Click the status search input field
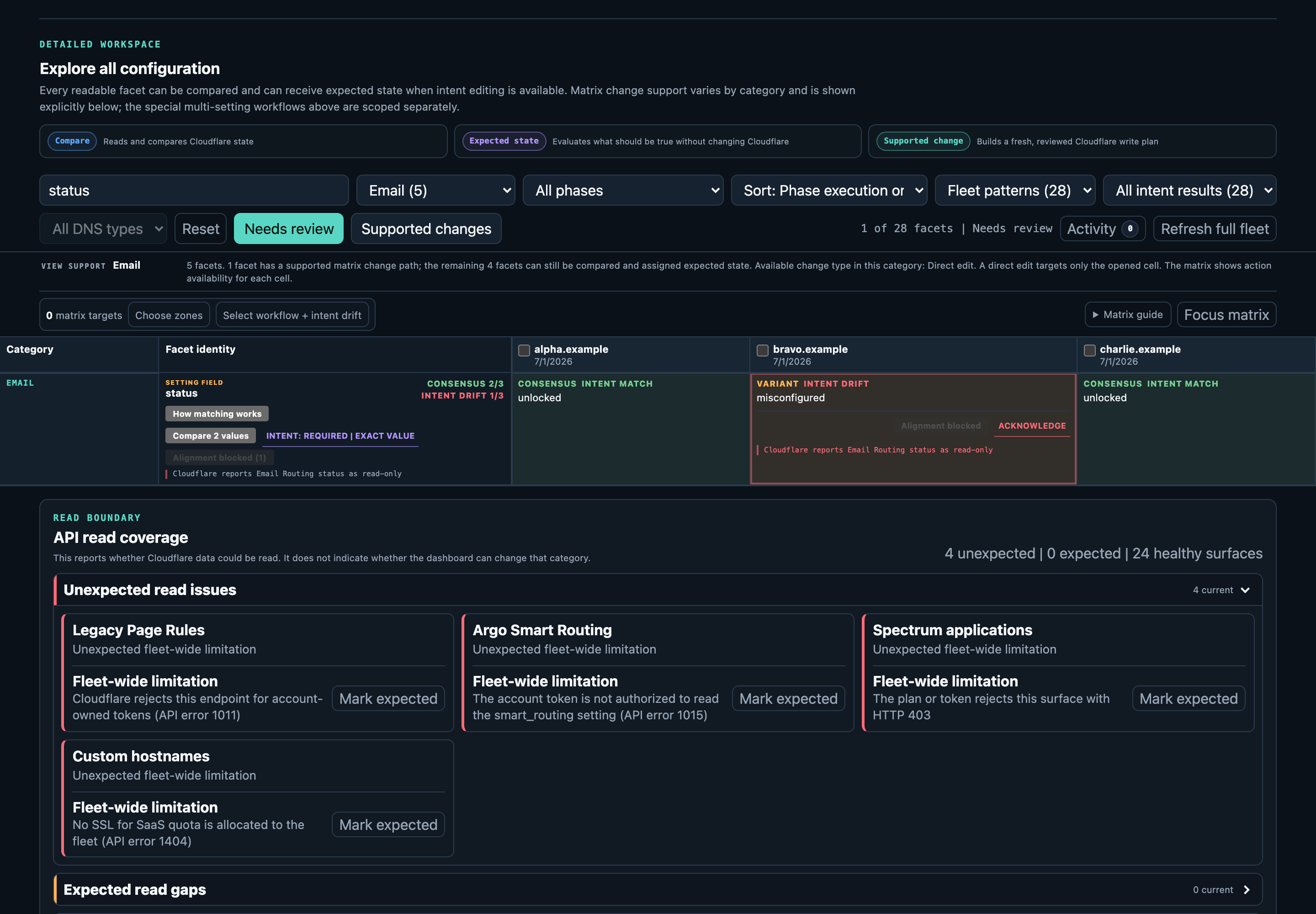This screenshot has height=914, width=1316. coord(194,190)
